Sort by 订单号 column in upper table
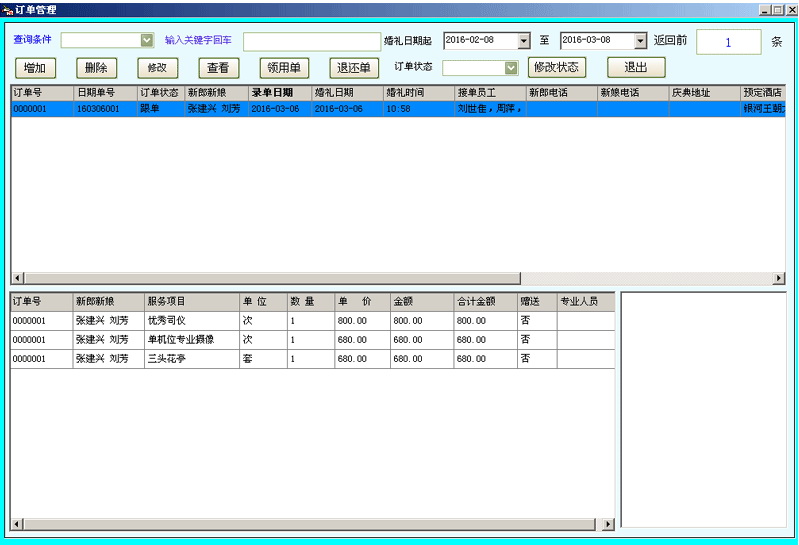 coord(42,93)
